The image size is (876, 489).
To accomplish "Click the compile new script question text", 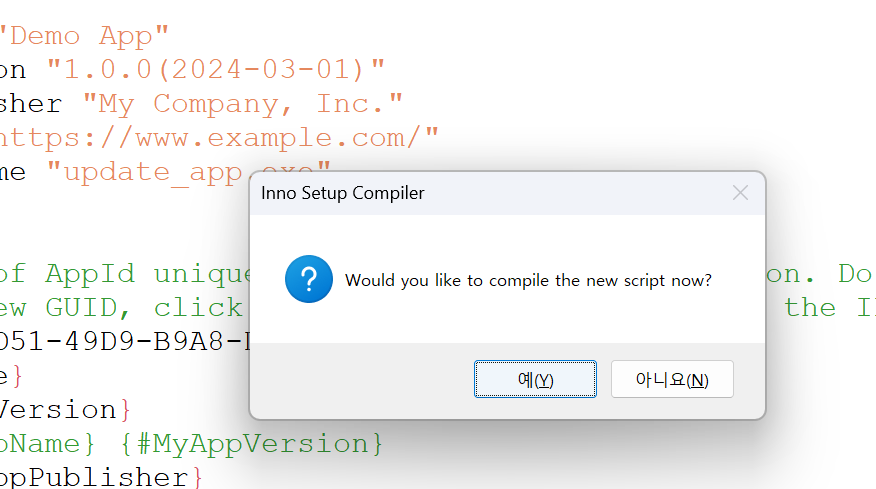I will point(528,280).
